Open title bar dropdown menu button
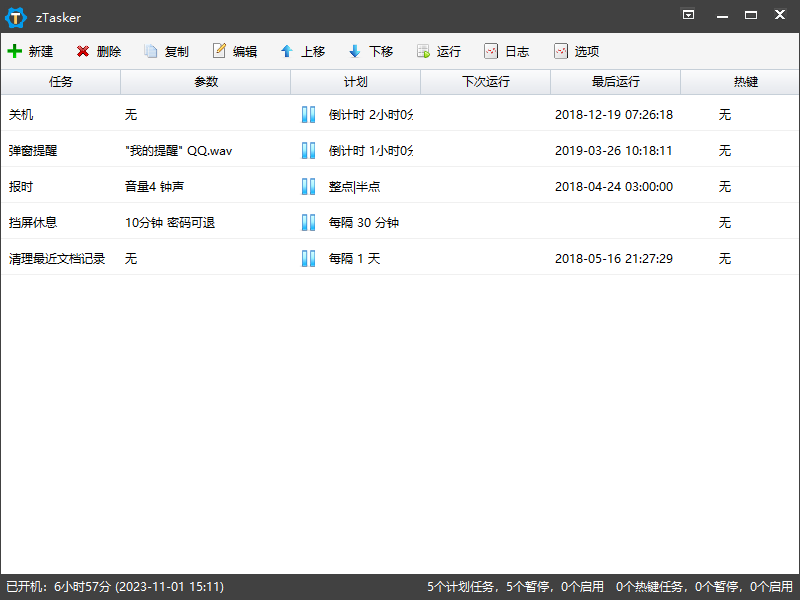800x600 pixels. (x=688, y=15)
